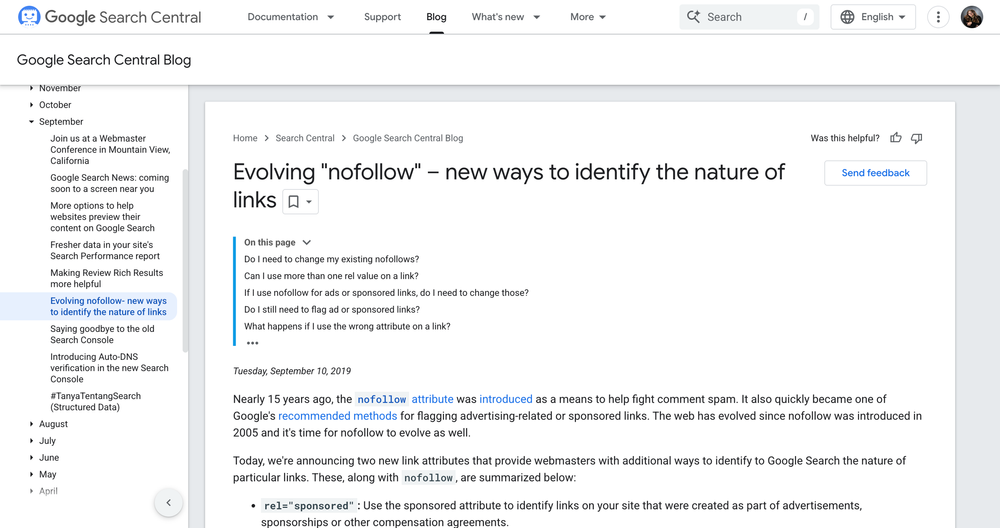Open the bookmark dropdown next to title

[x=300, y=202]
